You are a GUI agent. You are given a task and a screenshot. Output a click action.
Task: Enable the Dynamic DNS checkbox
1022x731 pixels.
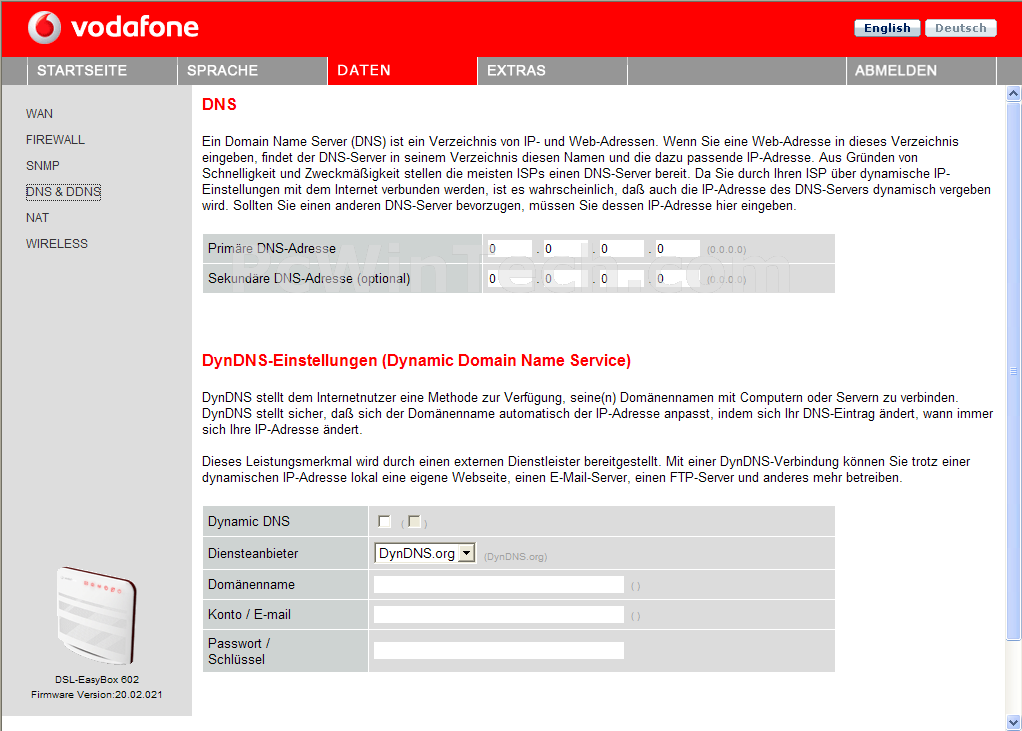[384, 521]
